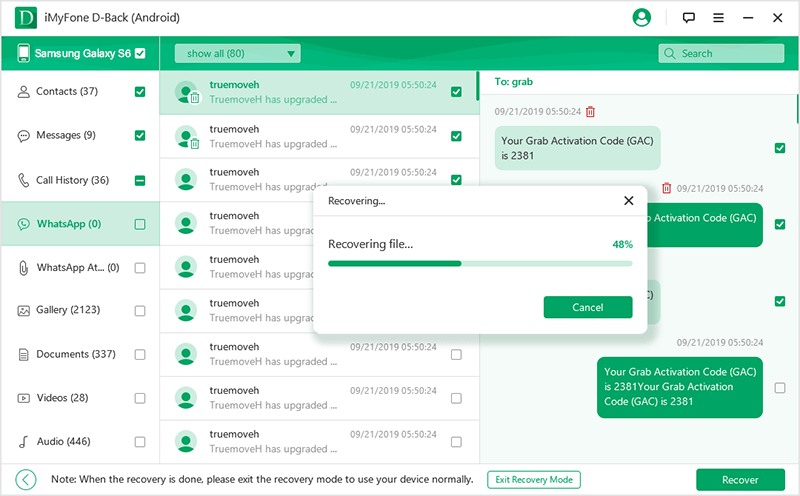Click Exit Recovery Mode button
This screenshot has height=496, width=800.
(x=534, y=480)
